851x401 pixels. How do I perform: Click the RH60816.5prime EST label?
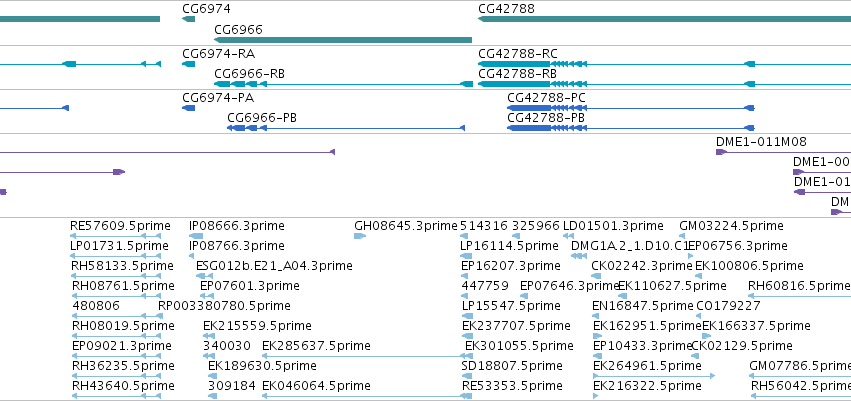click(x=799, y=286)
